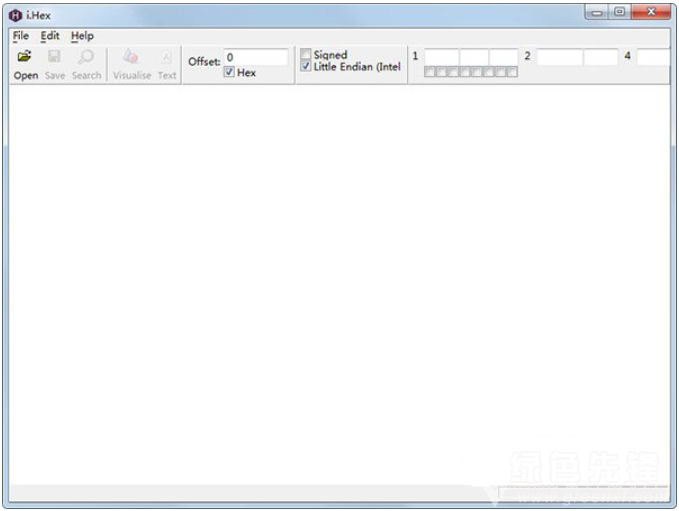Close the i.Hex window

click(x=651, y=13)
